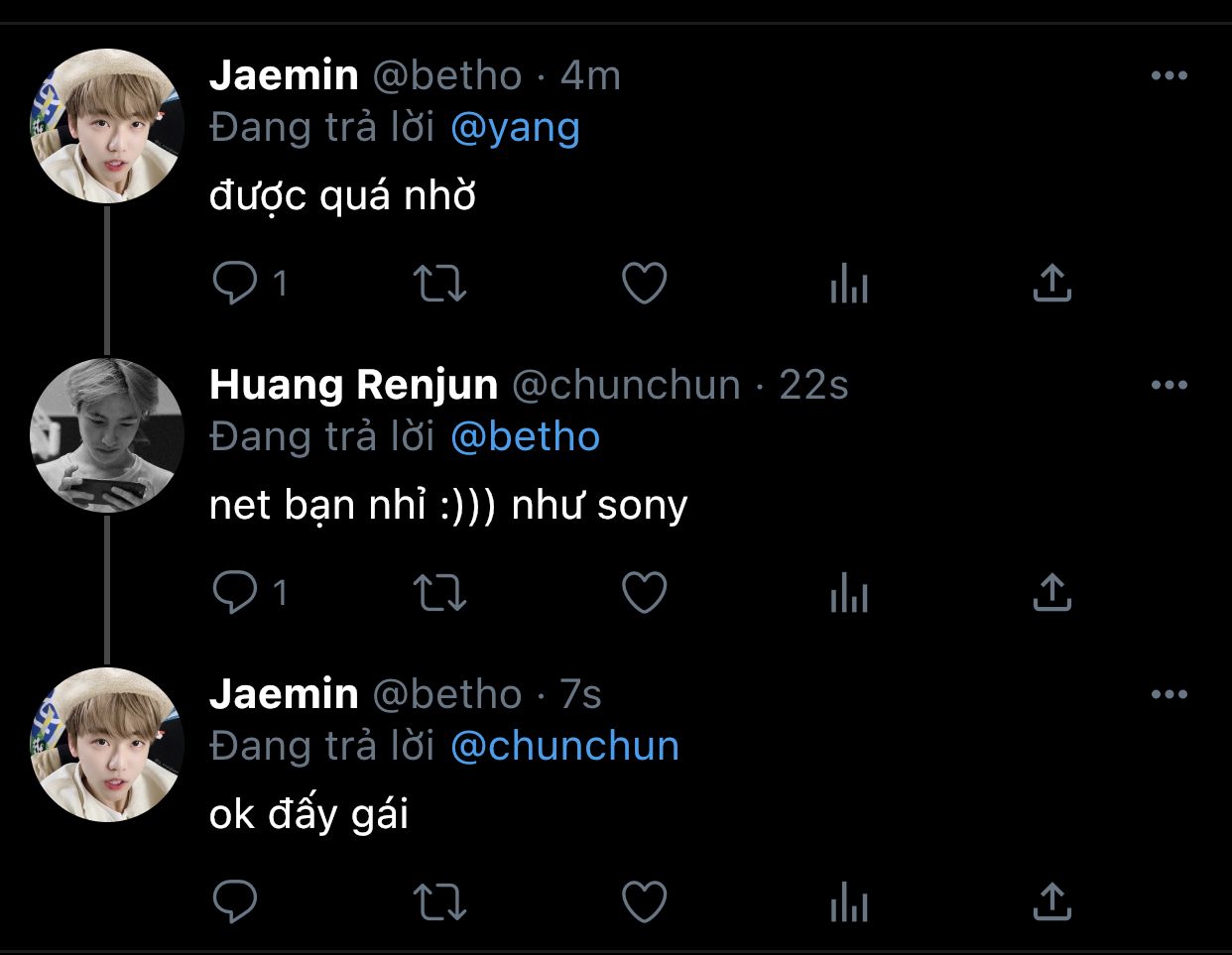
Task: Open the @yang mention link
Action: 515,128
